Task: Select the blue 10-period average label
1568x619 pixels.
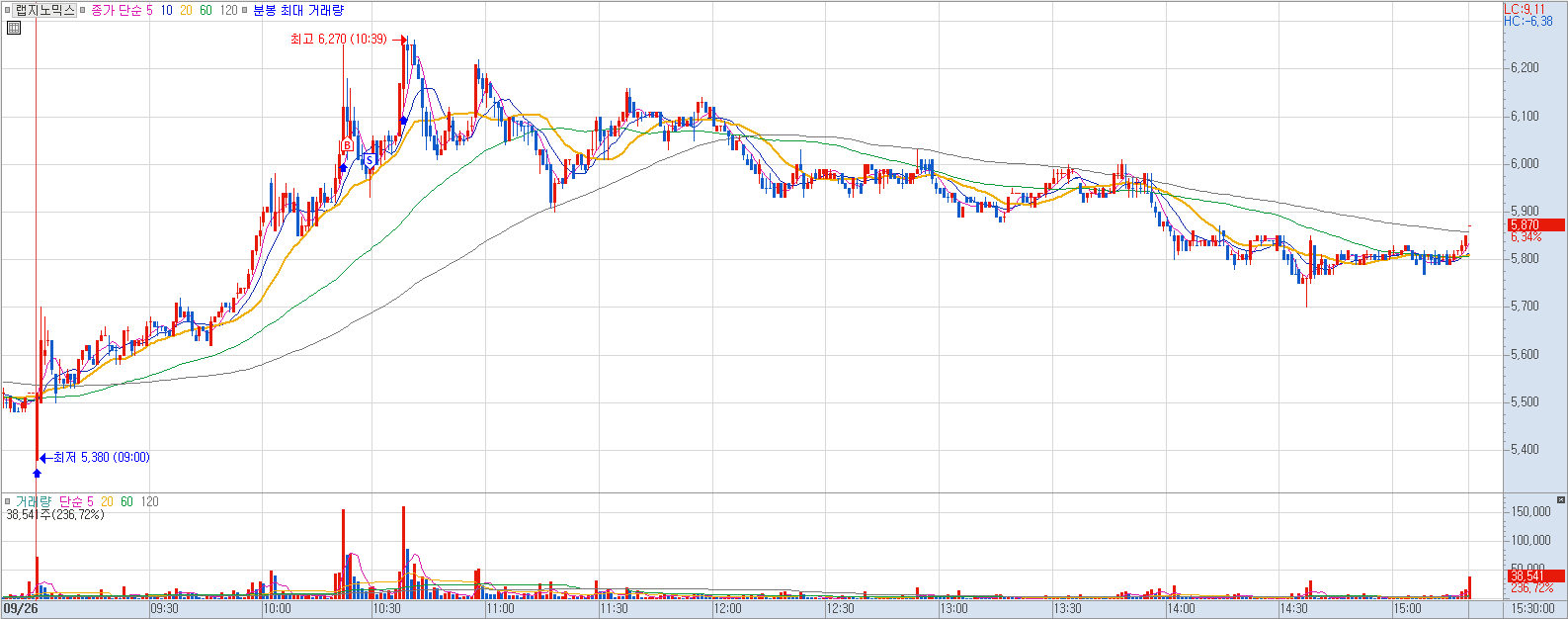Action: (x=166, y=10)
